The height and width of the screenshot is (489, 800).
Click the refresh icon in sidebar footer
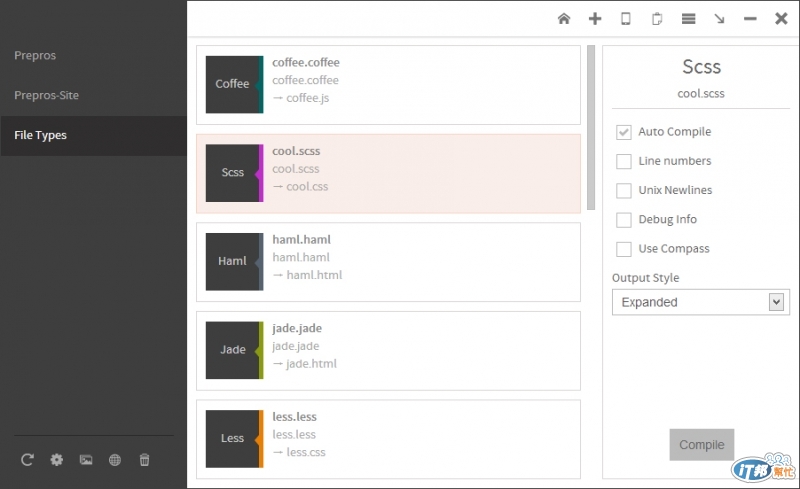point(27,460)
